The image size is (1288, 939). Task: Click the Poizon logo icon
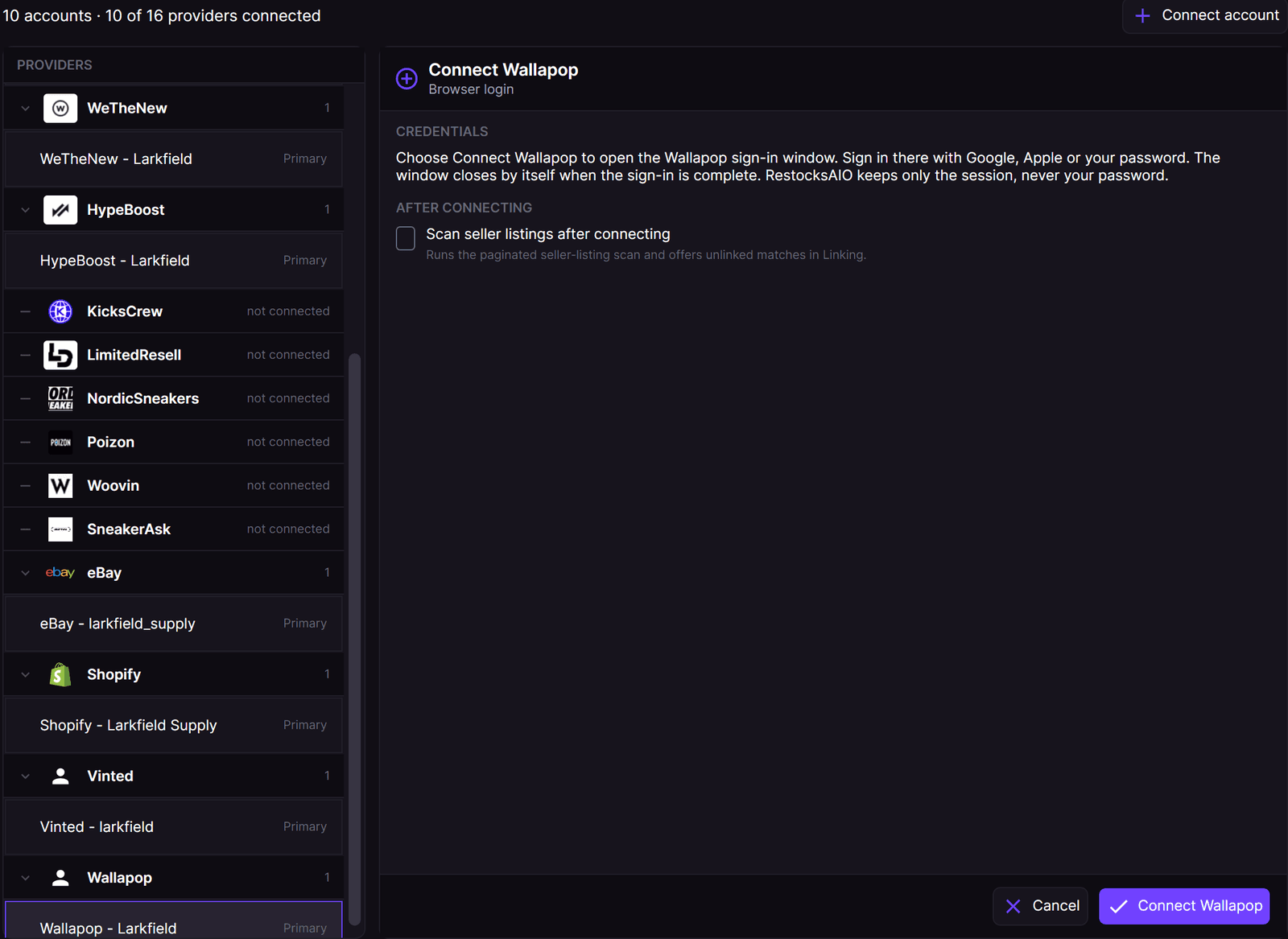click(60, 442)
